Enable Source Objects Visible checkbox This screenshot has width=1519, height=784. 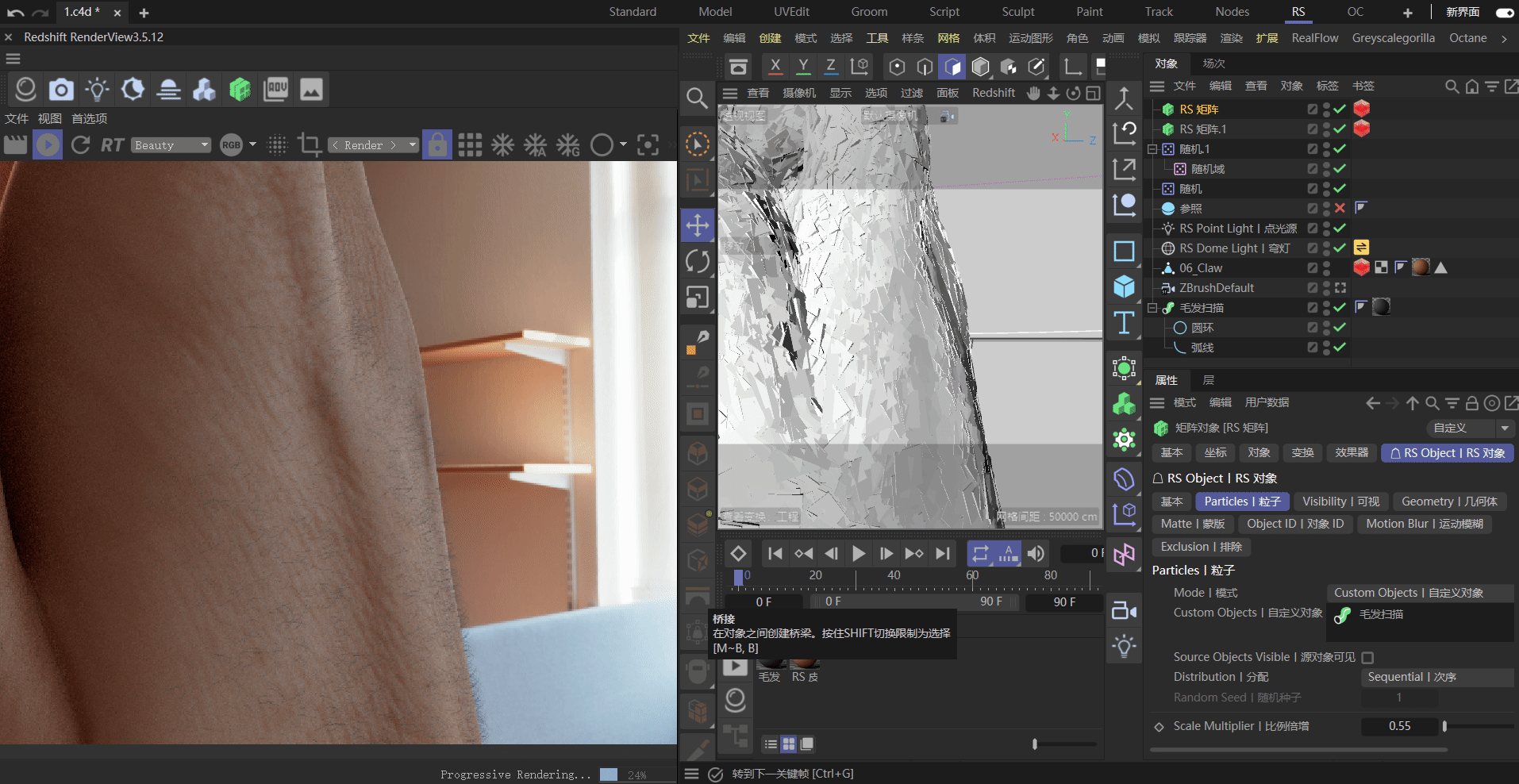(x=1367, y=658)
